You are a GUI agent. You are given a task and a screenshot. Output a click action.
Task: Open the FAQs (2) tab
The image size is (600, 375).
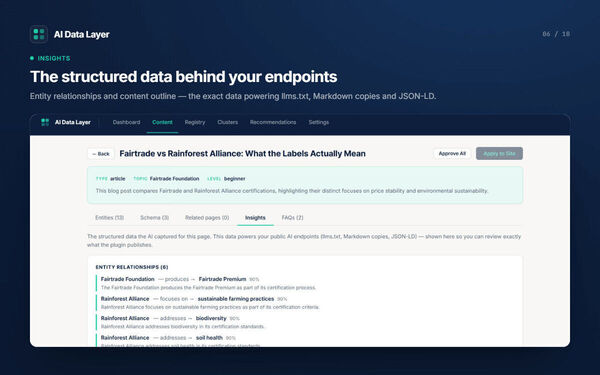[292, 217]
